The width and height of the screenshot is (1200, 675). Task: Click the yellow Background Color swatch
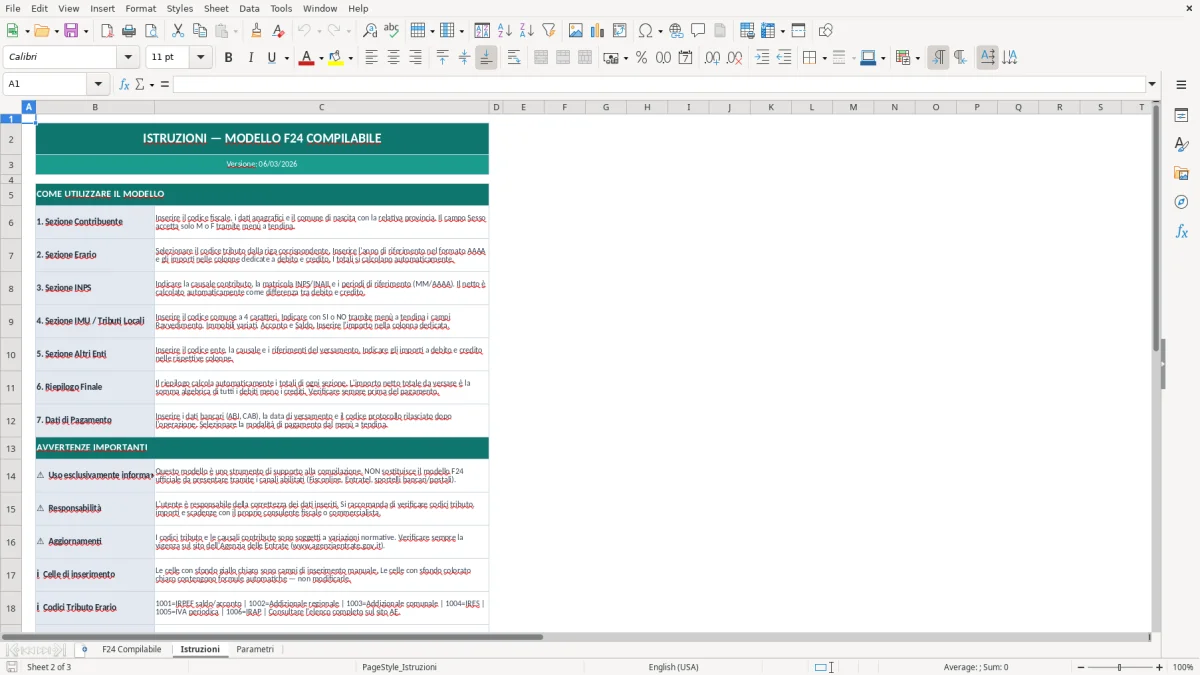336,58
